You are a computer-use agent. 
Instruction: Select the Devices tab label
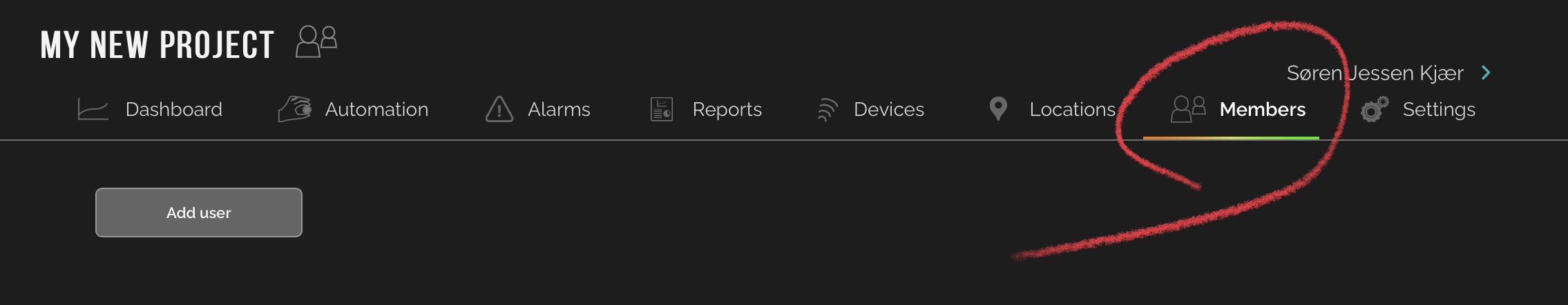889,109
